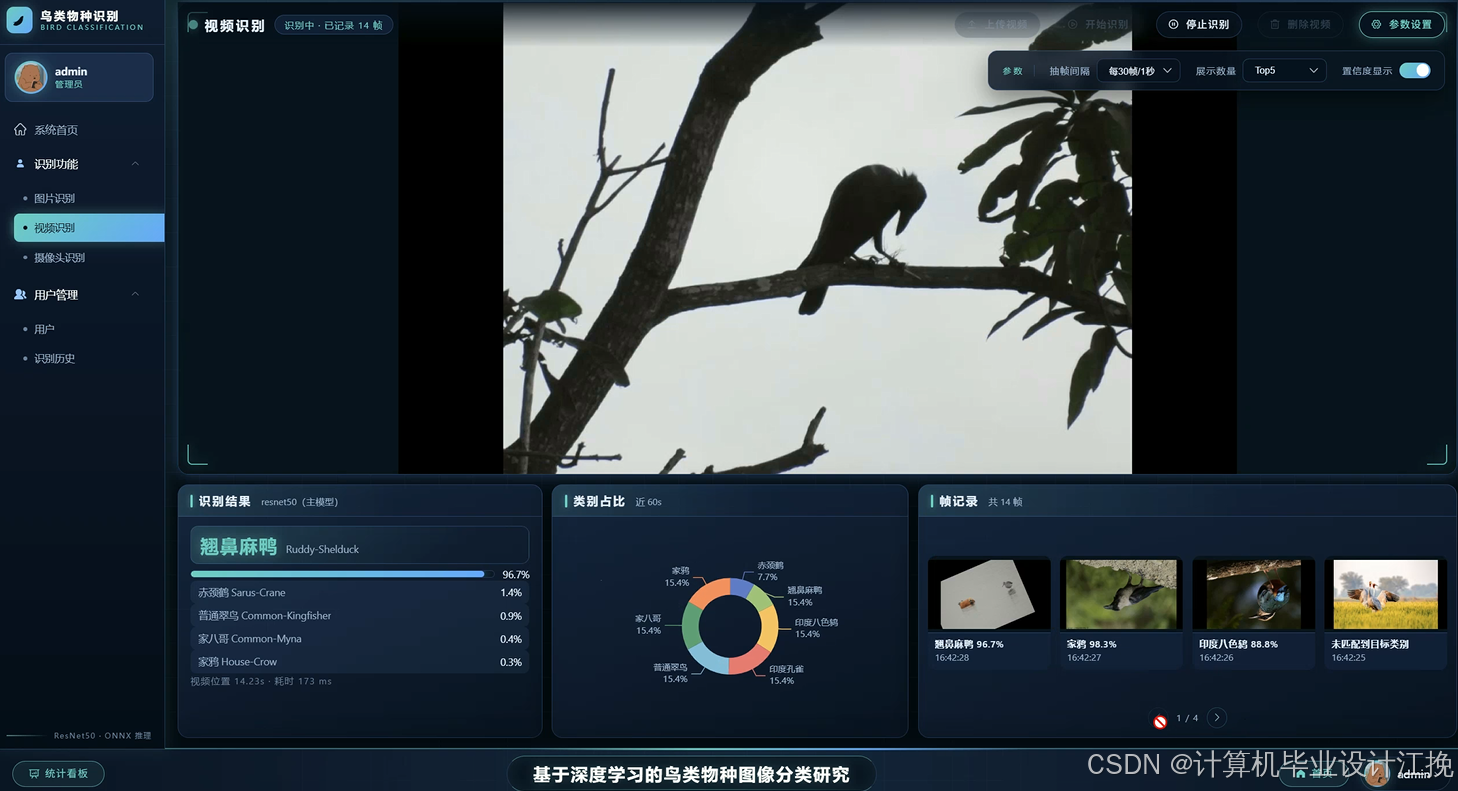Click the 赤颈鹤 Sarus-Crane result row
The width and height of the screenshot is (1458, 791).
coord(360,593)
